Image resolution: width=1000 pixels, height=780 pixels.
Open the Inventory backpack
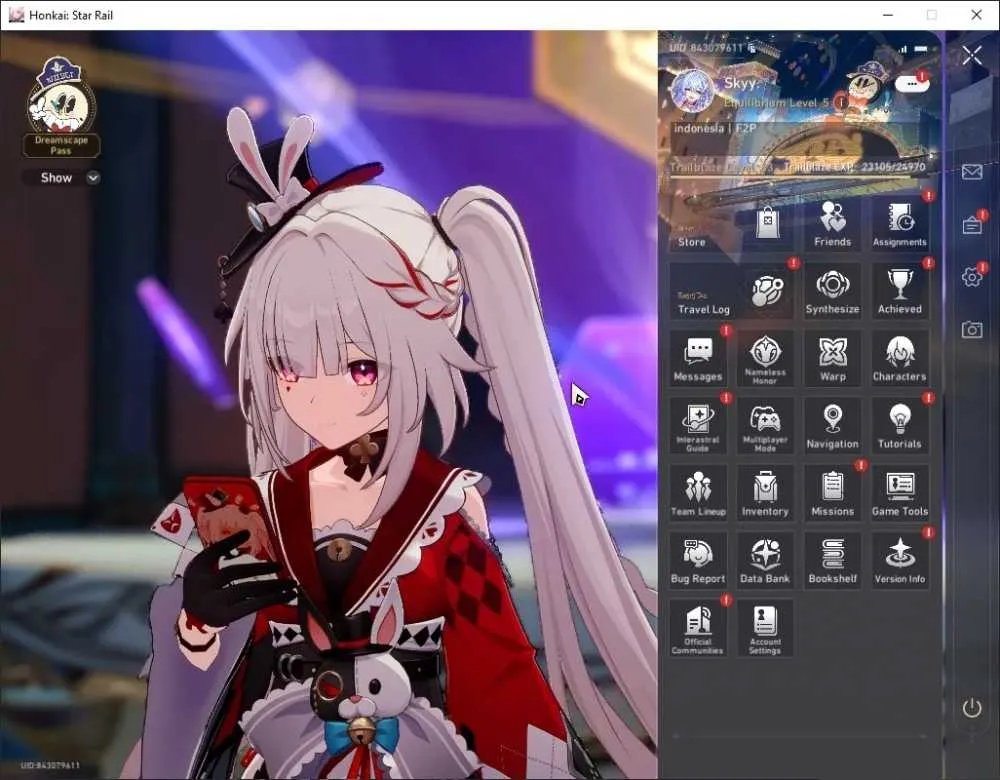tap(765, 494)
